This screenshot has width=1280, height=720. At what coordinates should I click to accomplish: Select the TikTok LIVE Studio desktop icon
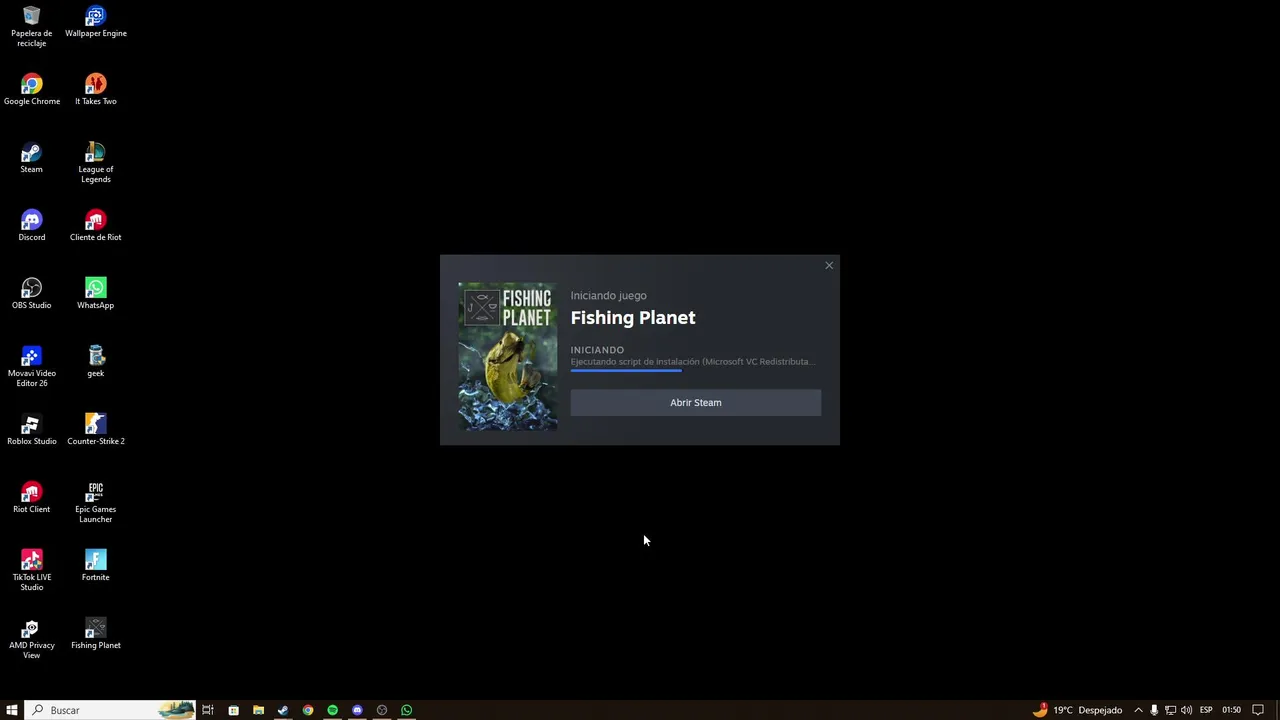coord(32,570)
